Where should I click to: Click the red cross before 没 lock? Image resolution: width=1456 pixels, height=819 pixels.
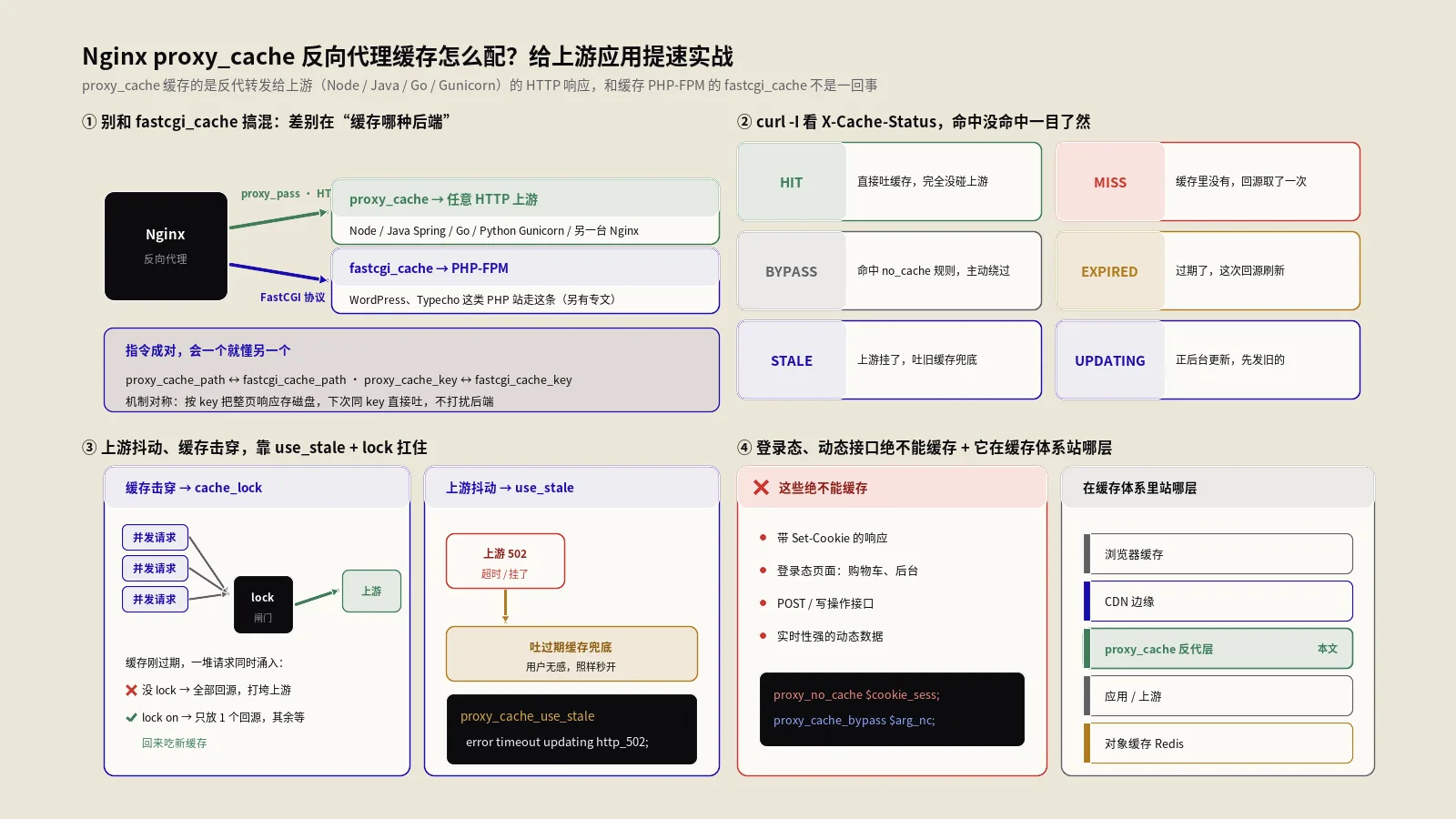click(131, 690)
